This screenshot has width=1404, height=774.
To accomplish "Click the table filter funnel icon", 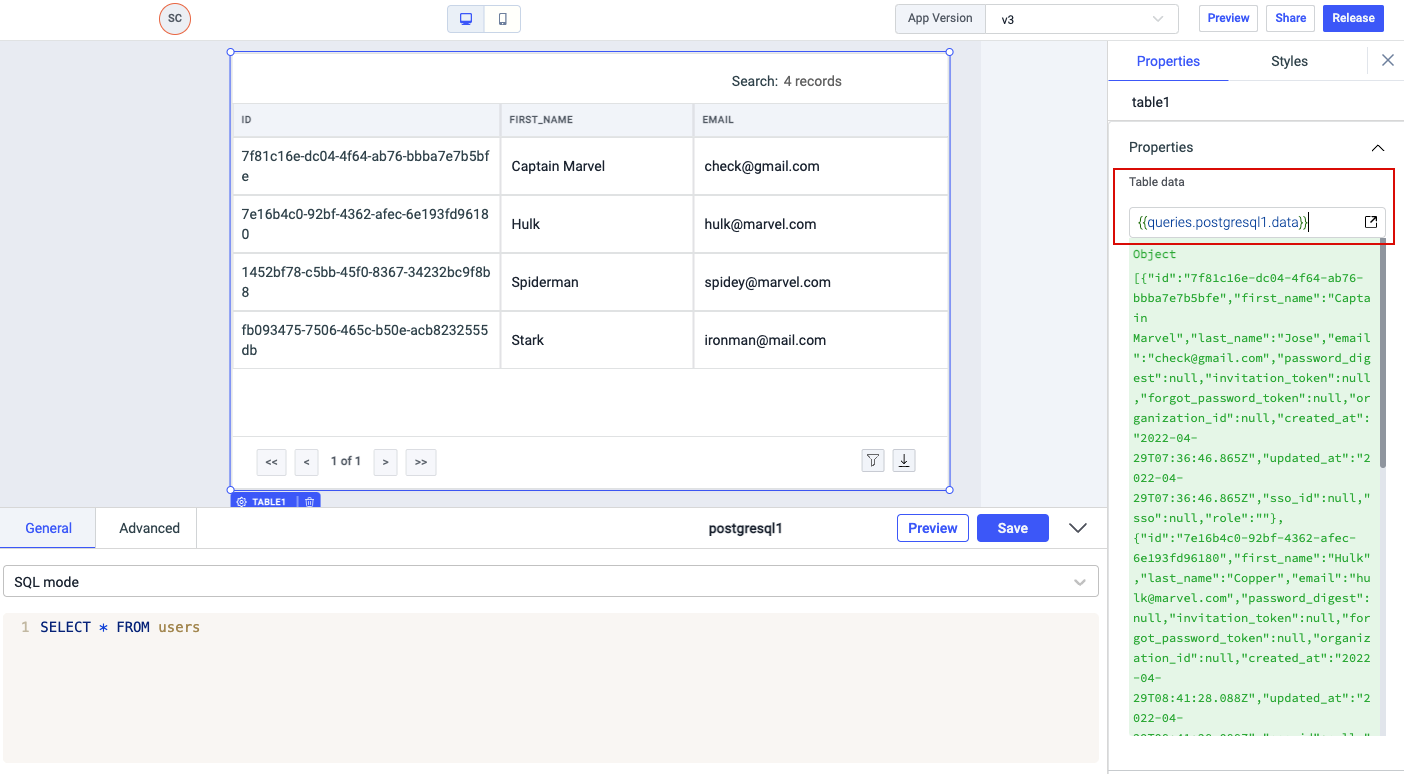I will pyautogui.click(x=873, y=460).
